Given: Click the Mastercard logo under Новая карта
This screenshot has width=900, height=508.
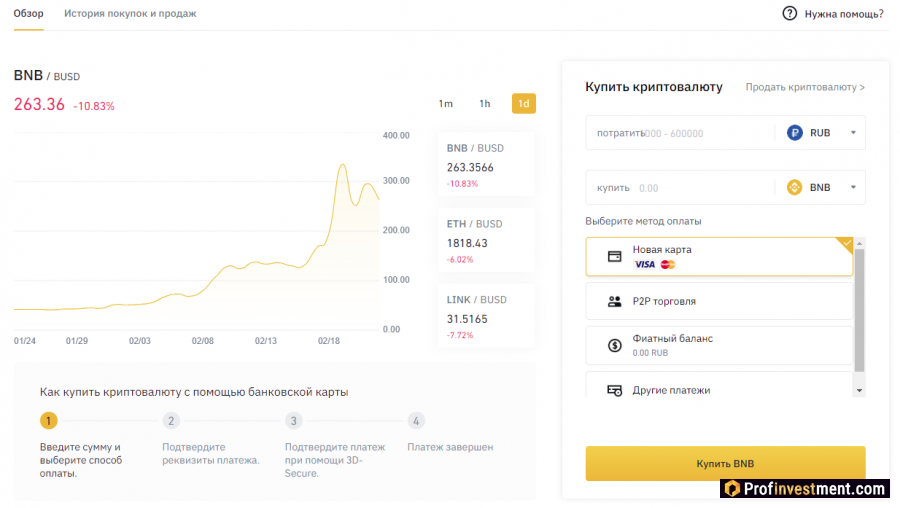Looking at the screenshot, I should [x=668, y=265].
